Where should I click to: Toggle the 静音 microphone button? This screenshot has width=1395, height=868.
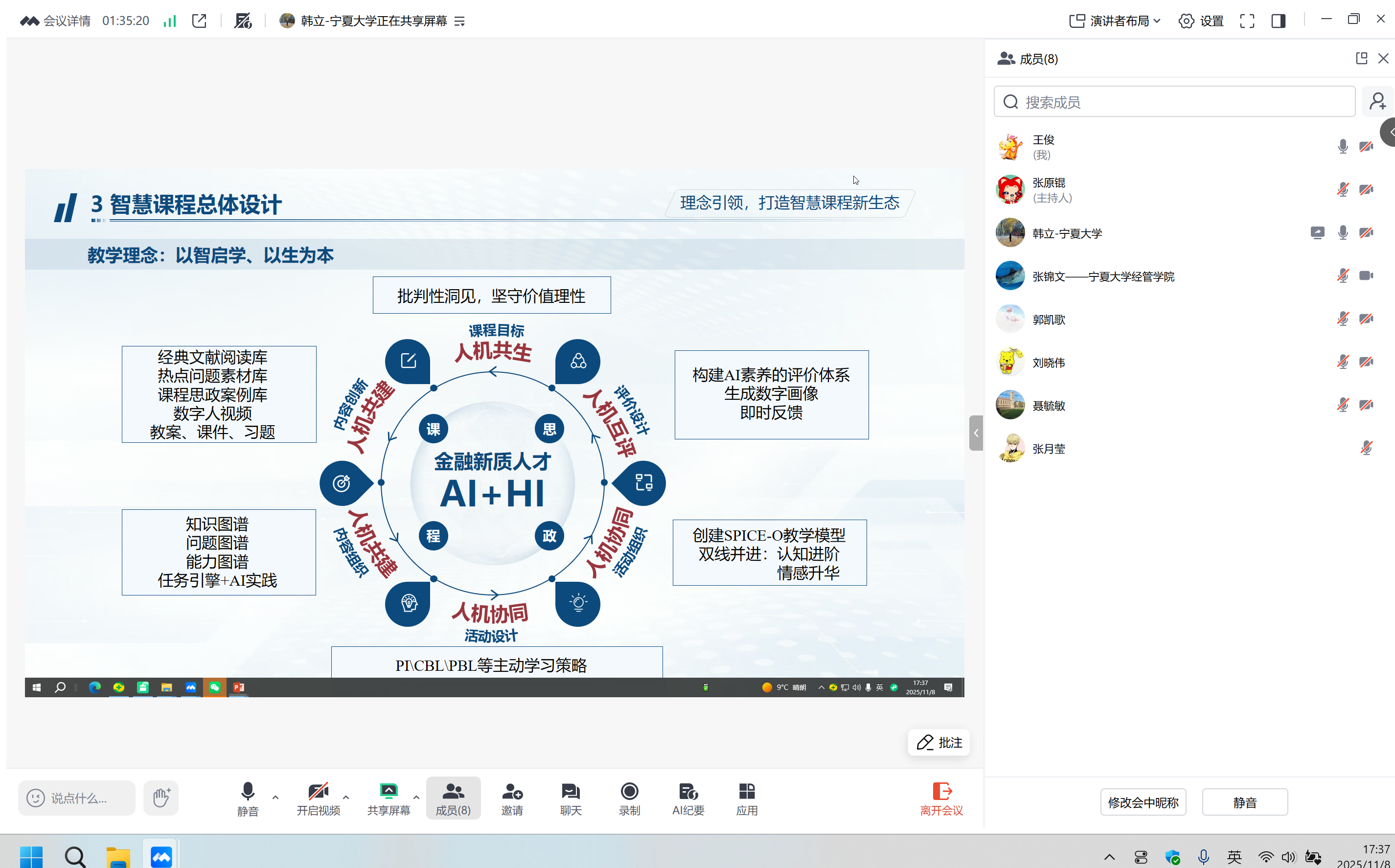pos(248,798)
